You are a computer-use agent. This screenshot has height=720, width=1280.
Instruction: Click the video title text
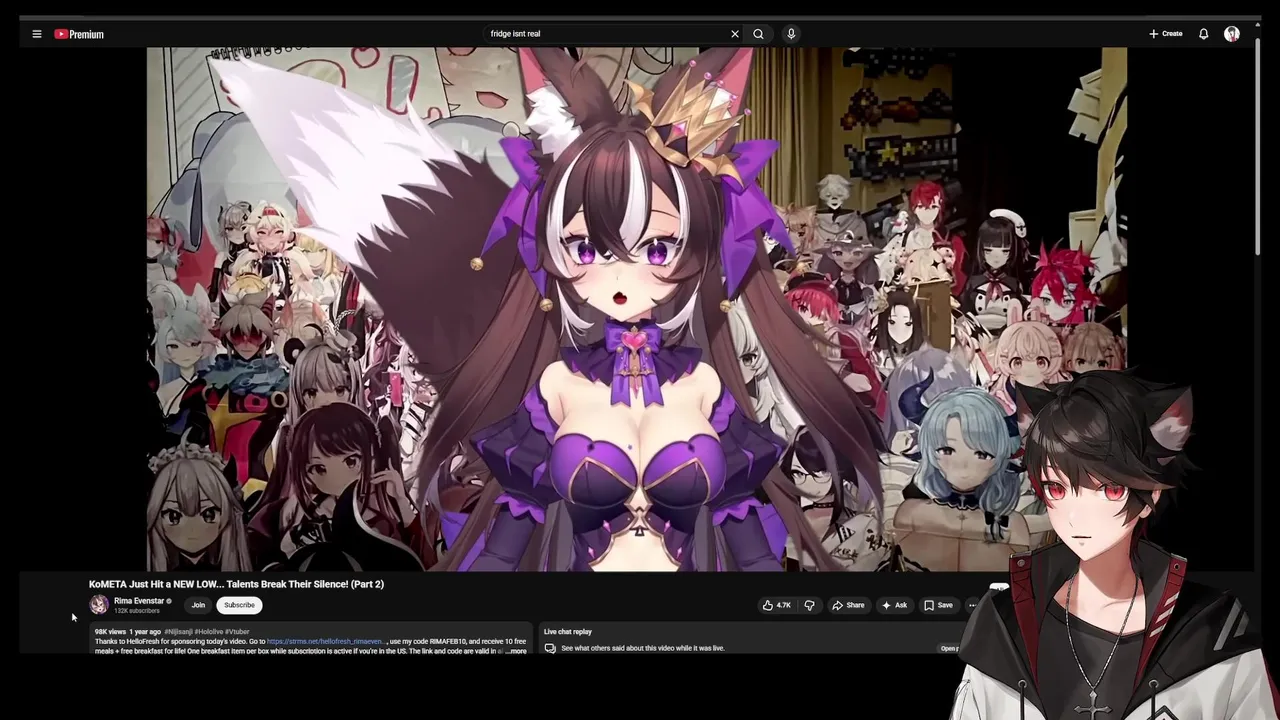[236, 584]
